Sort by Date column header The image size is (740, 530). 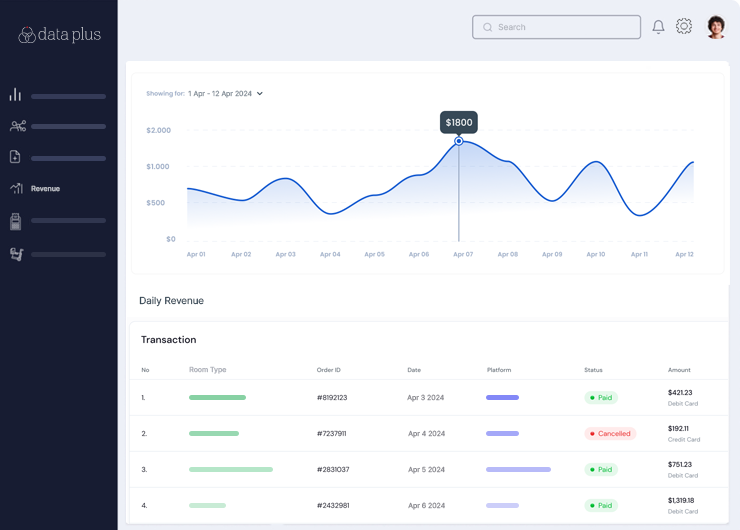(x=414, y=370)
